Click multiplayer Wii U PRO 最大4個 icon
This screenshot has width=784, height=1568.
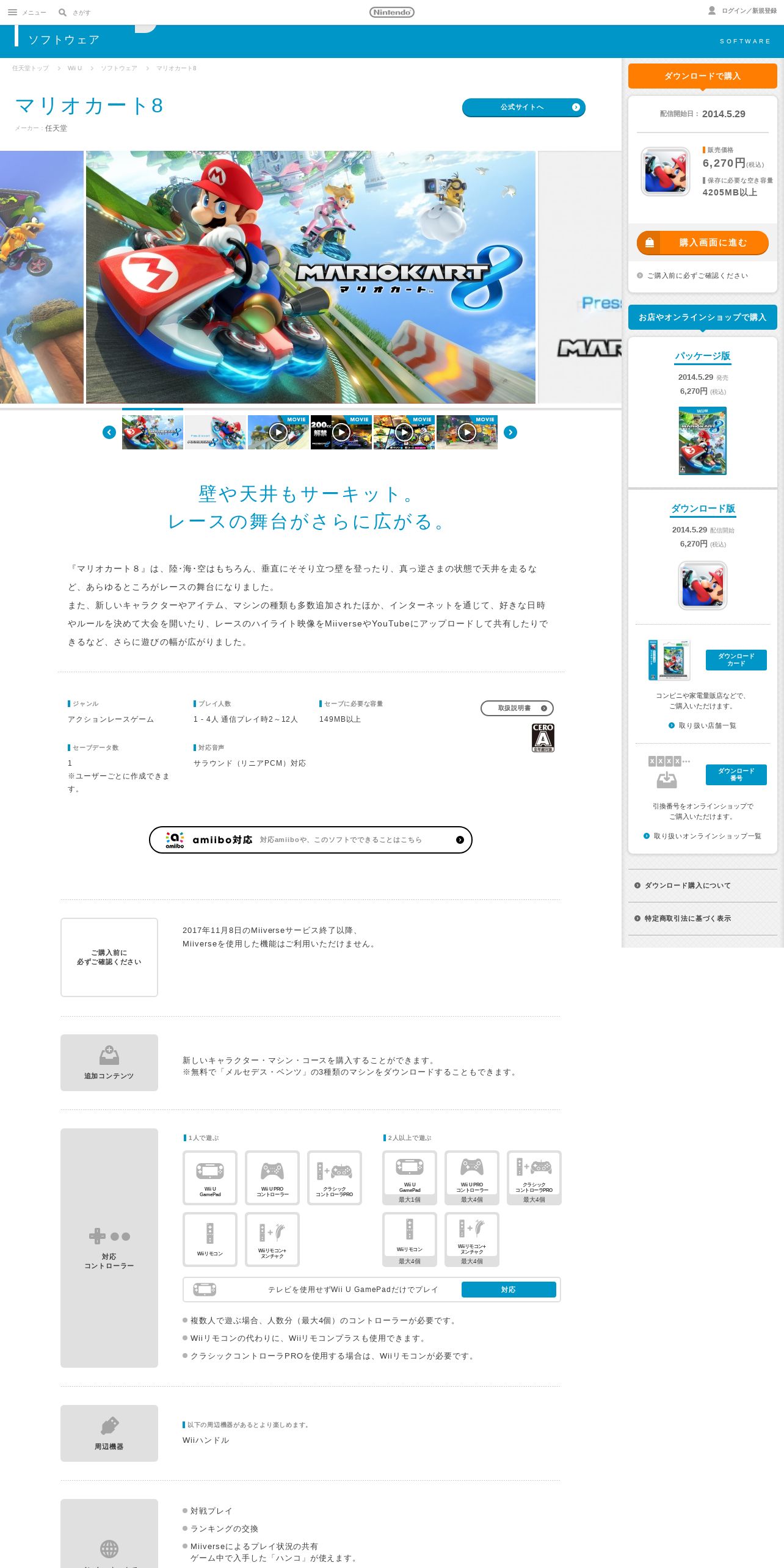(x=472, y=1178)
